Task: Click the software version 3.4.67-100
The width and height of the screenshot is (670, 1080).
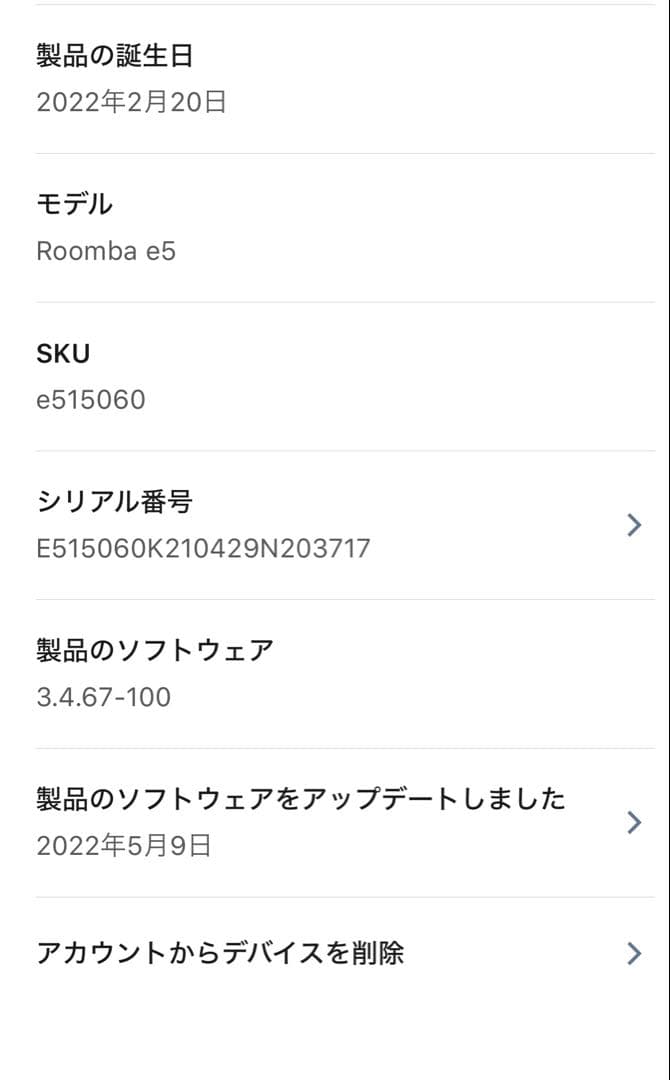Action: [x=102, y=697]
